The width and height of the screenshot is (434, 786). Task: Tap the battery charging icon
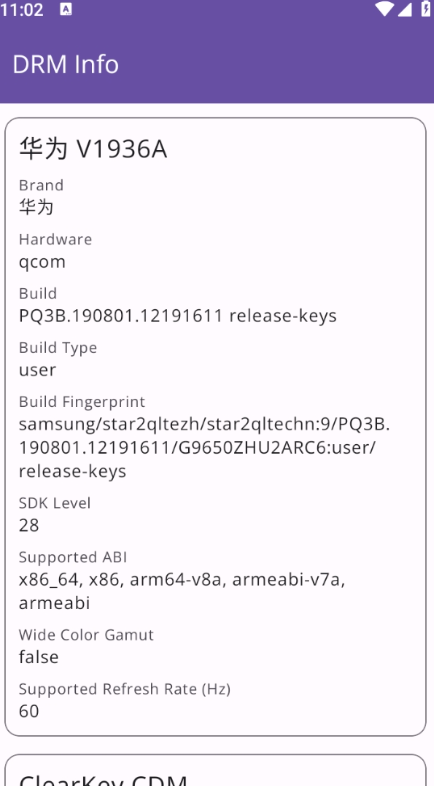pos(425,9)
